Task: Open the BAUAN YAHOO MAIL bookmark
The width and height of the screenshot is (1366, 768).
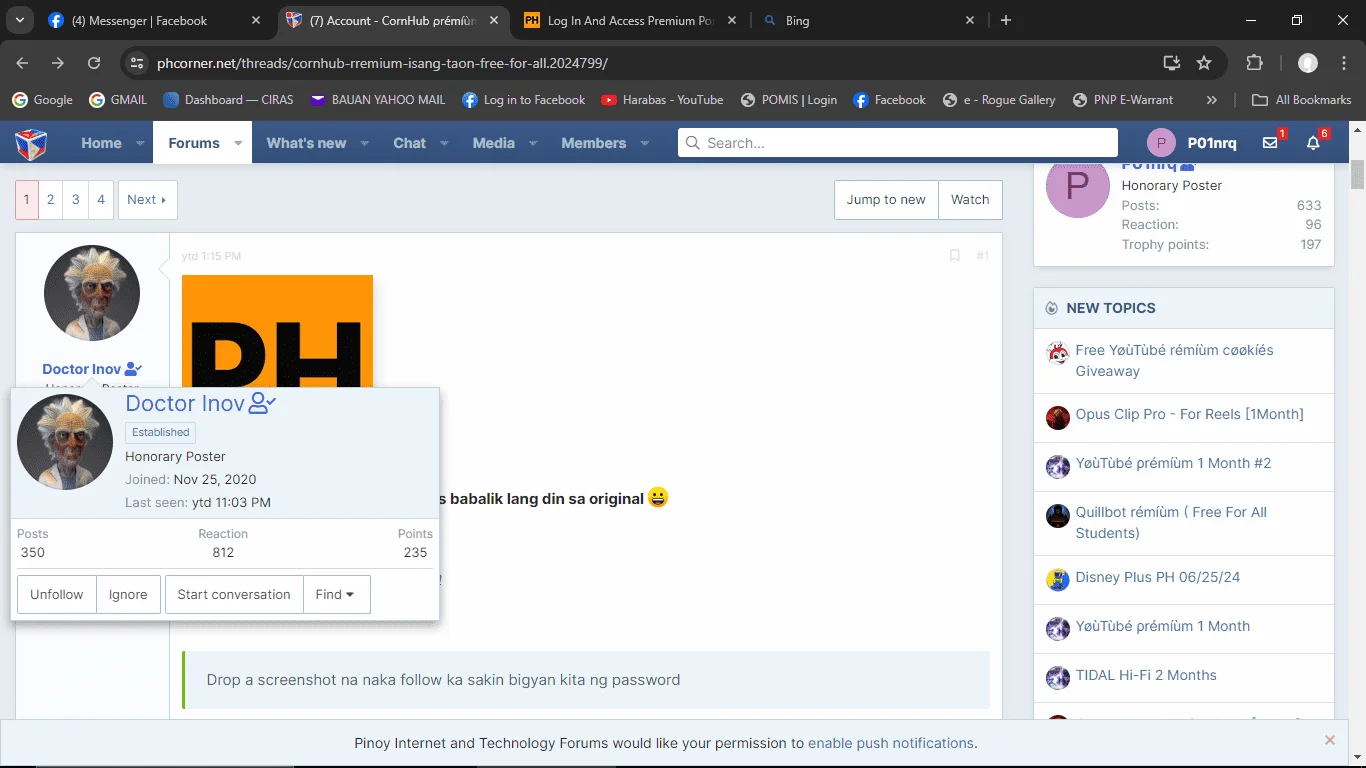Action: tap(377, 100)
